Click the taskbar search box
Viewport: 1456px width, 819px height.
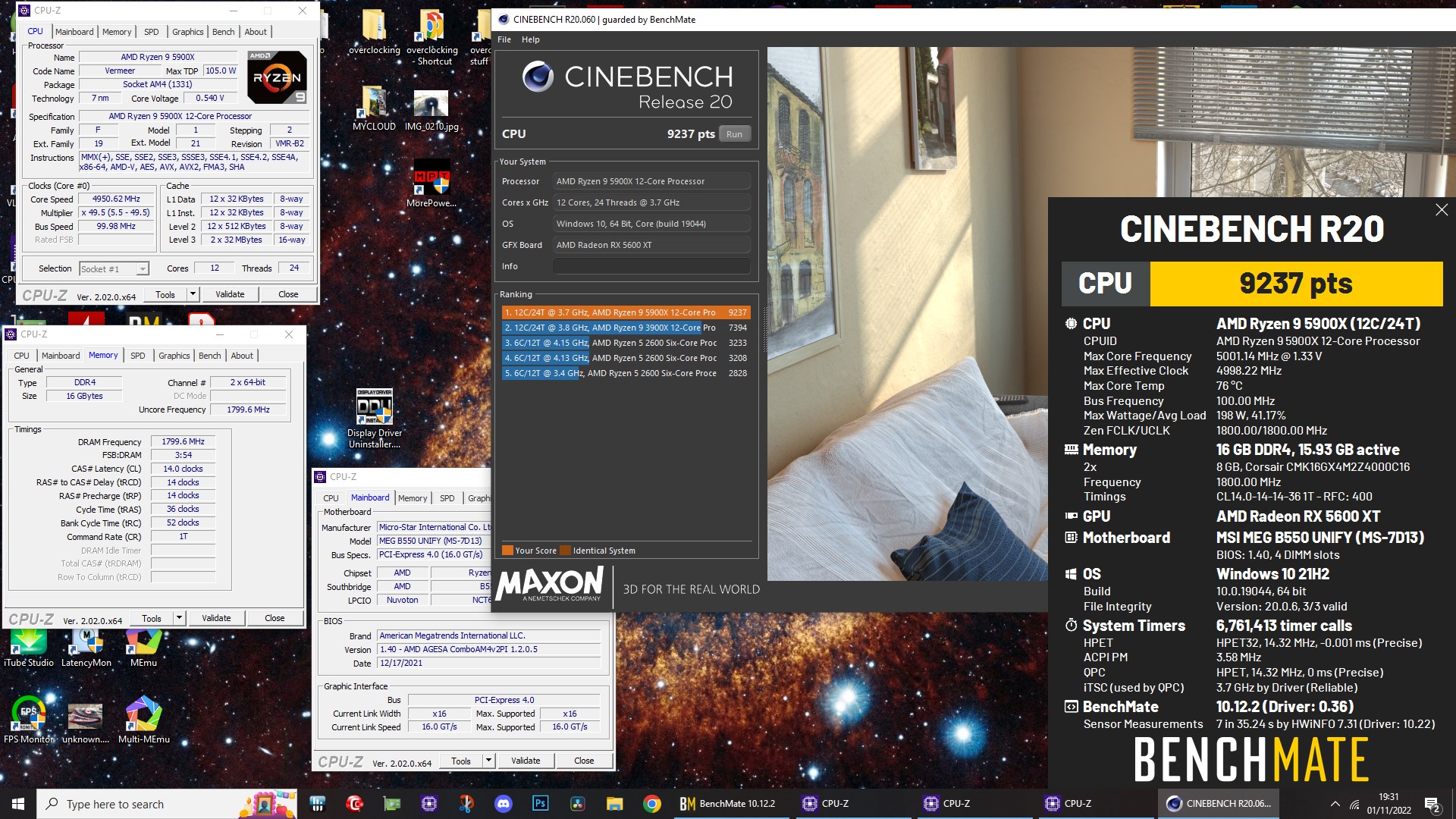click(168, 804)
